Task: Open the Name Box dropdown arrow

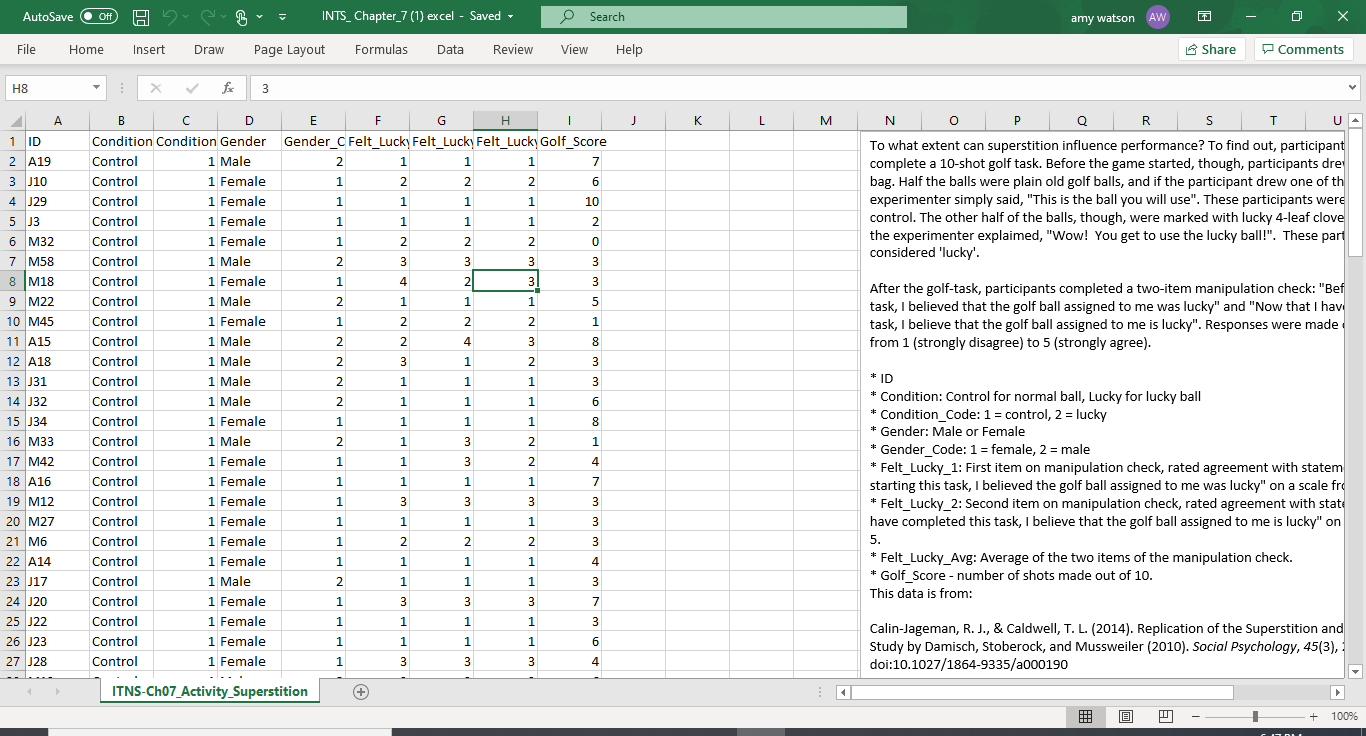Action: coord(97,88)
